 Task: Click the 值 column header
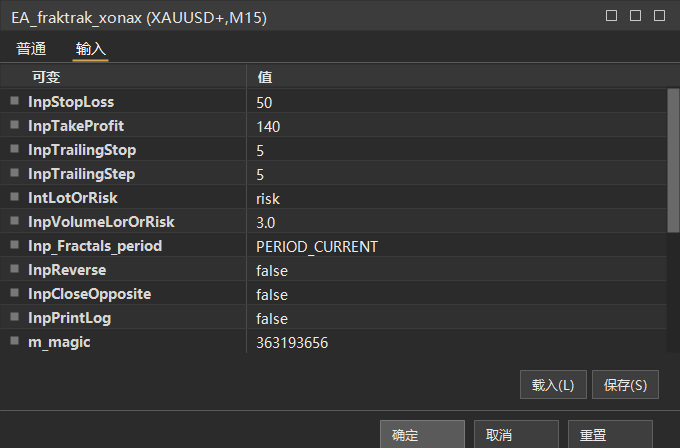click(x=463, y=77)
